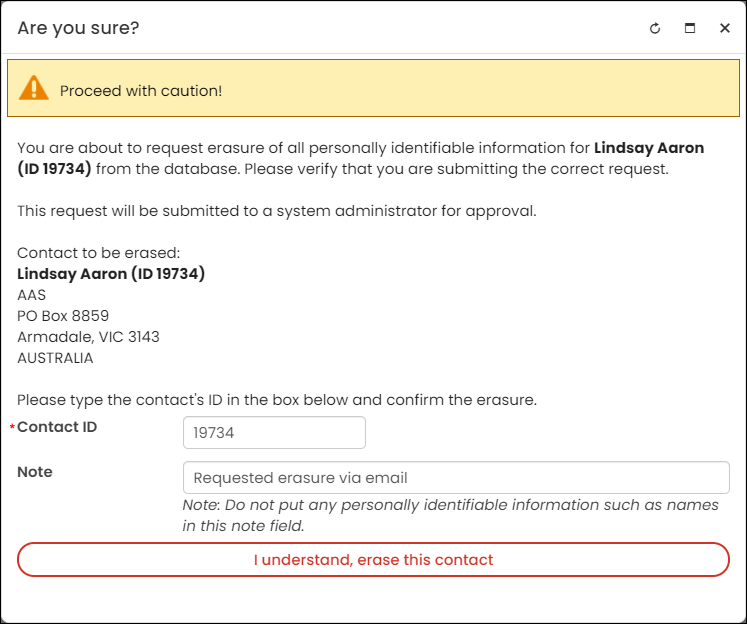Click 'I understand, erase this contact' button
Image resolution: width=747 pixels, height=624 pixels.
click(x=374, y=559)
